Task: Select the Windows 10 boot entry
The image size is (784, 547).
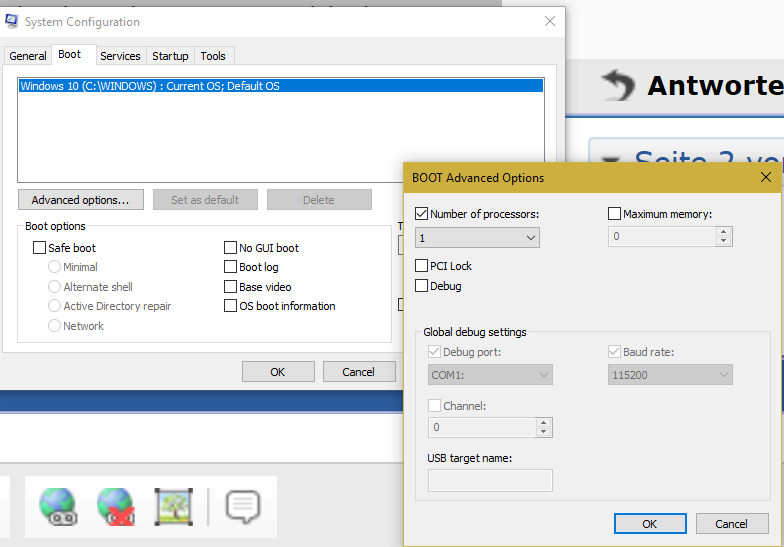Action: (281, 86)
